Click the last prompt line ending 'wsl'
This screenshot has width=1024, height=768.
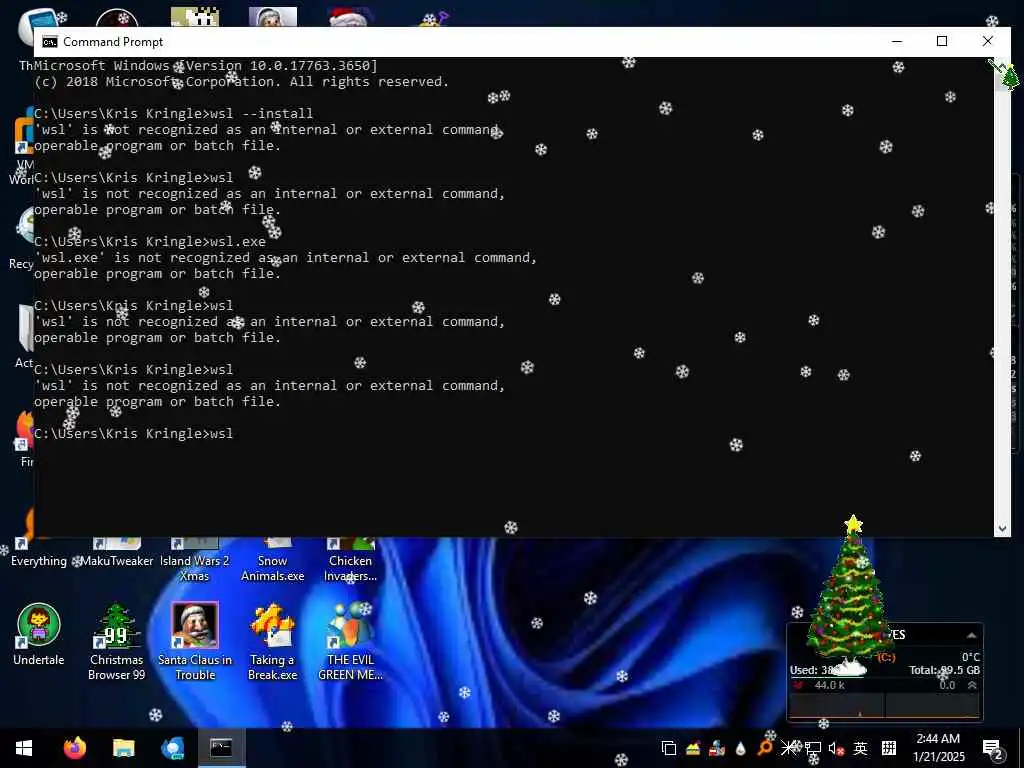(133, 434)
